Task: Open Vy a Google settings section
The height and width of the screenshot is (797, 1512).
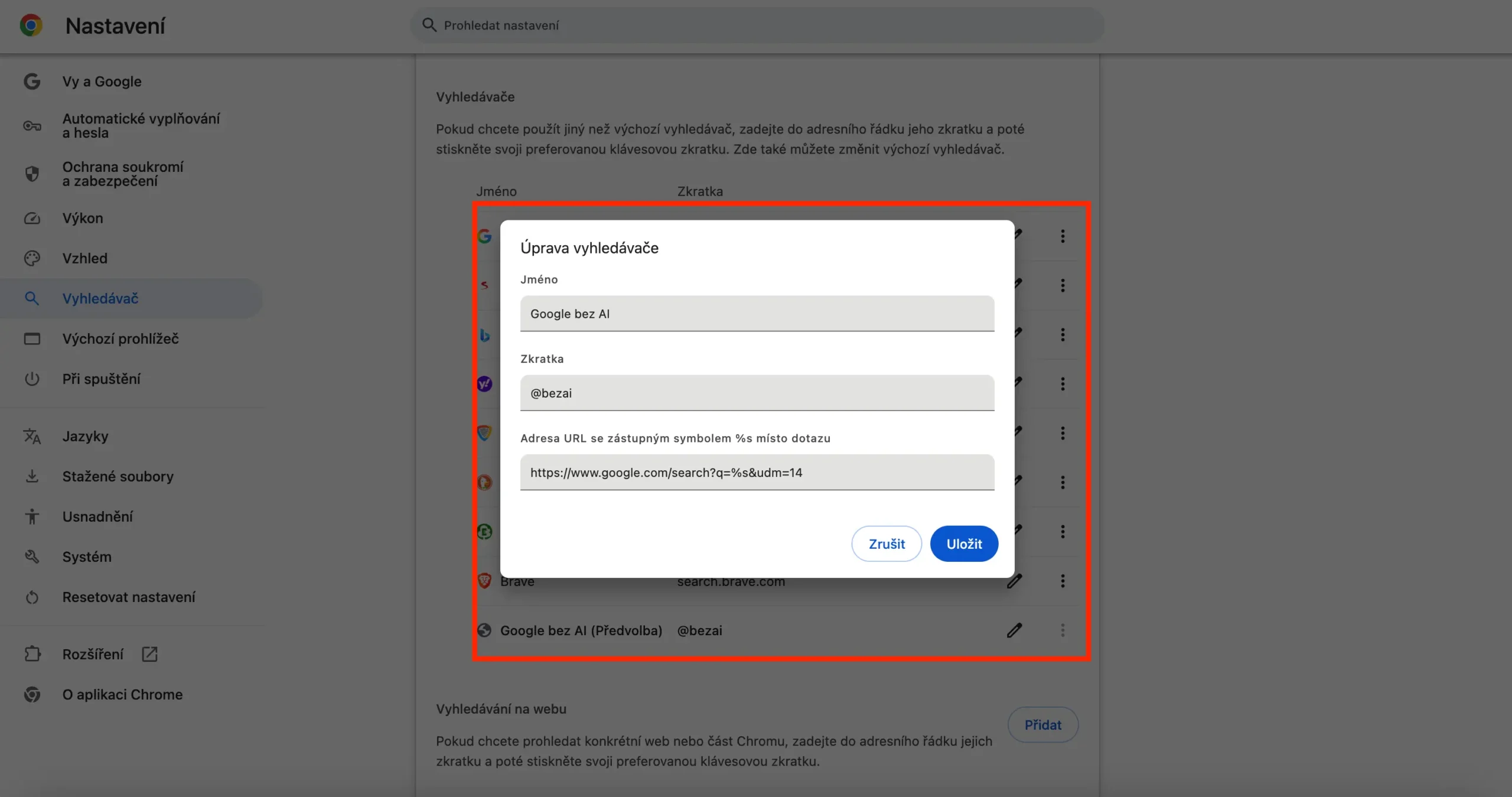Action: tap(102, 82)
